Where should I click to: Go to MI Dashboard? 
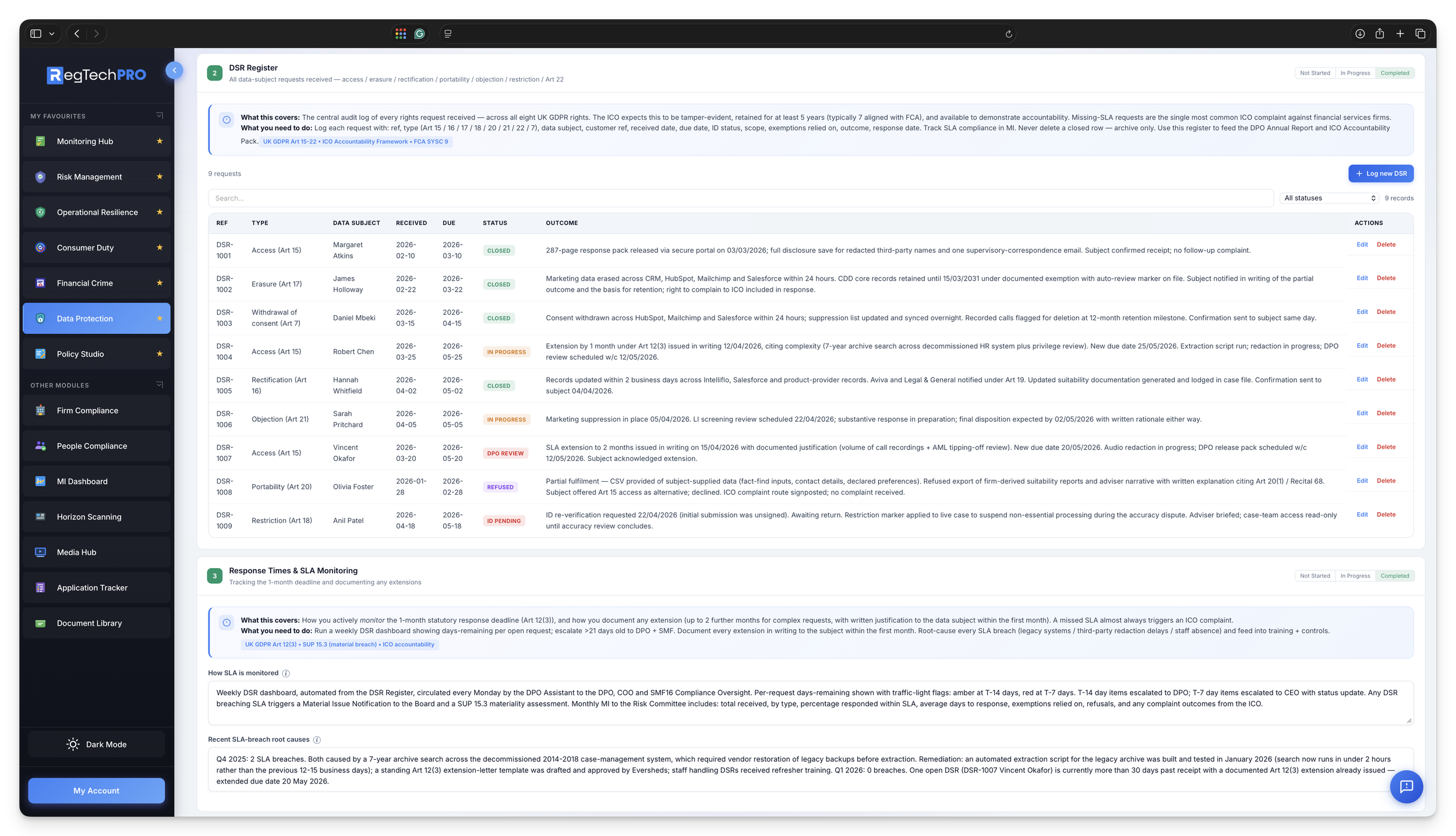pos(97,481)
